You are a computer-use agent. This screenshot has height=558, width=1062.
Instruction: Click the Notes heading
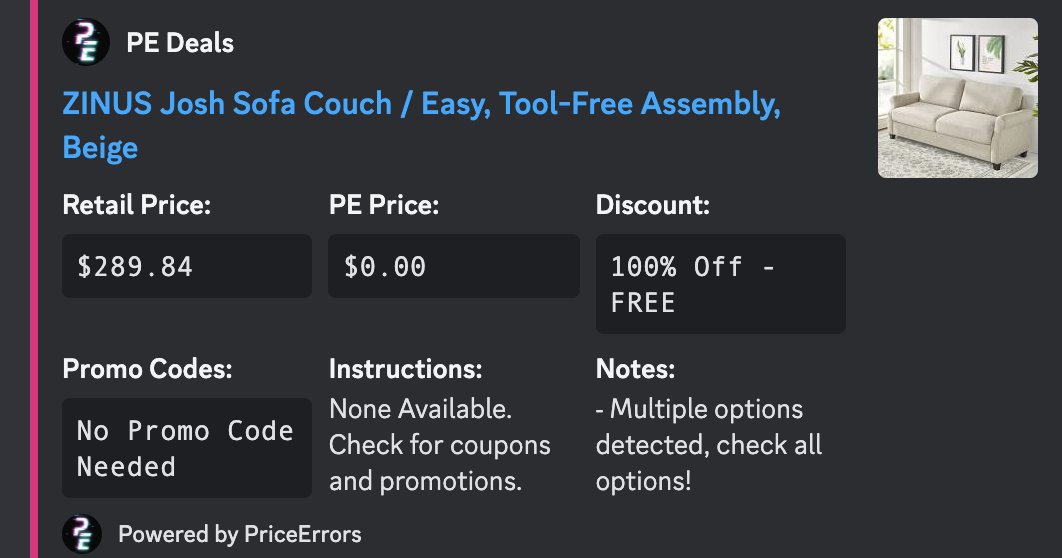click(635, 369)
